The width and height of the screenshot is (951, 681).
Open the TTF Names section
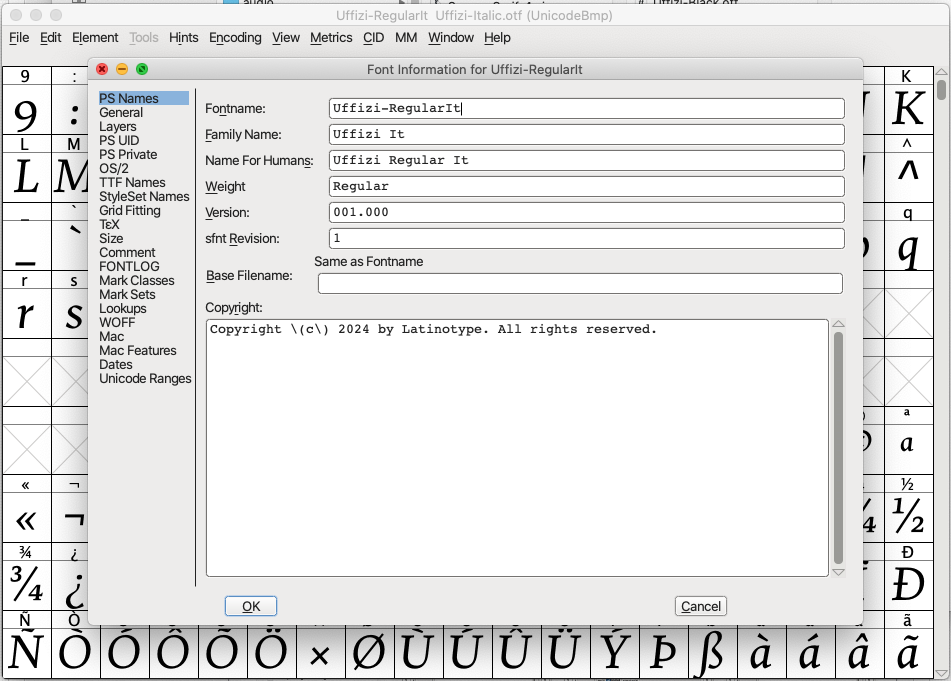(132, 183)
